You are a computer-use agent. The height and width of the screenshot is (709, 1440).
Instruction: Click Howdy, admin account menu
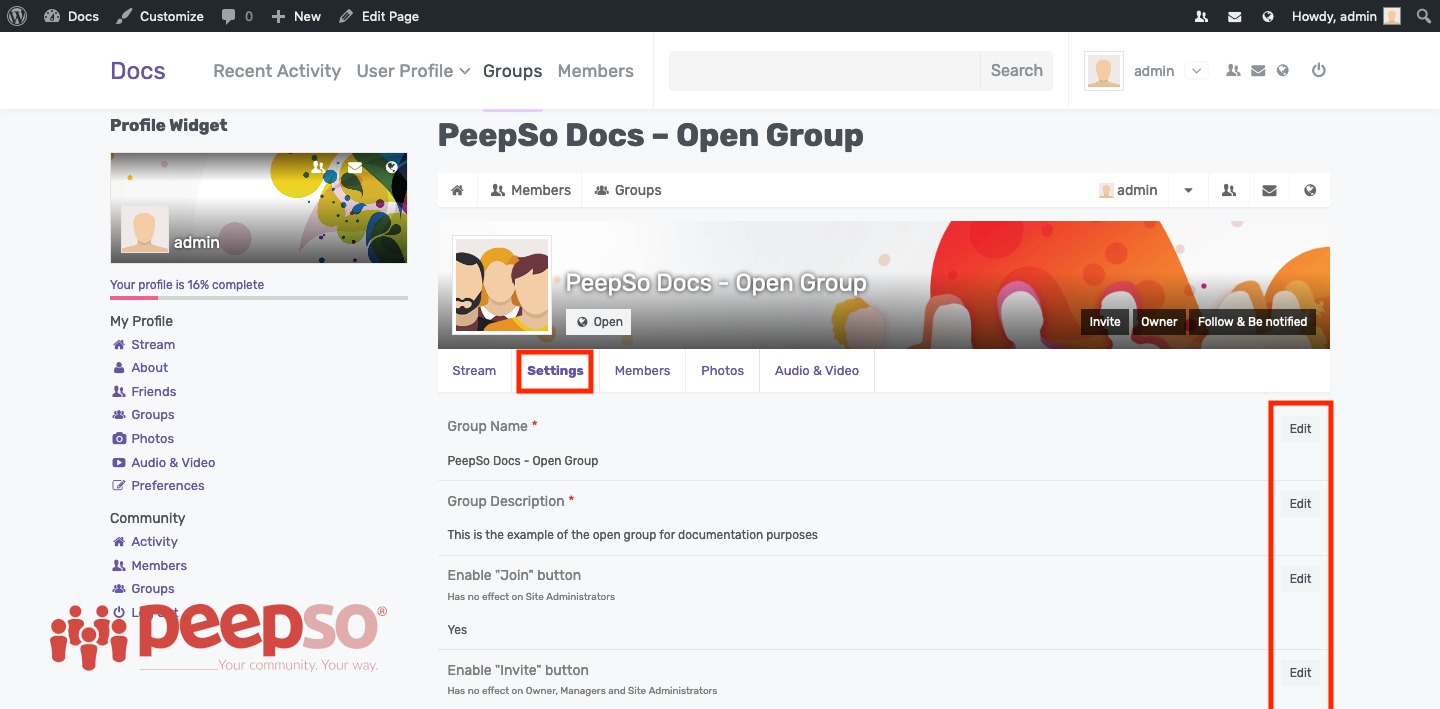pyautogui.click(x=1346, y=16)
